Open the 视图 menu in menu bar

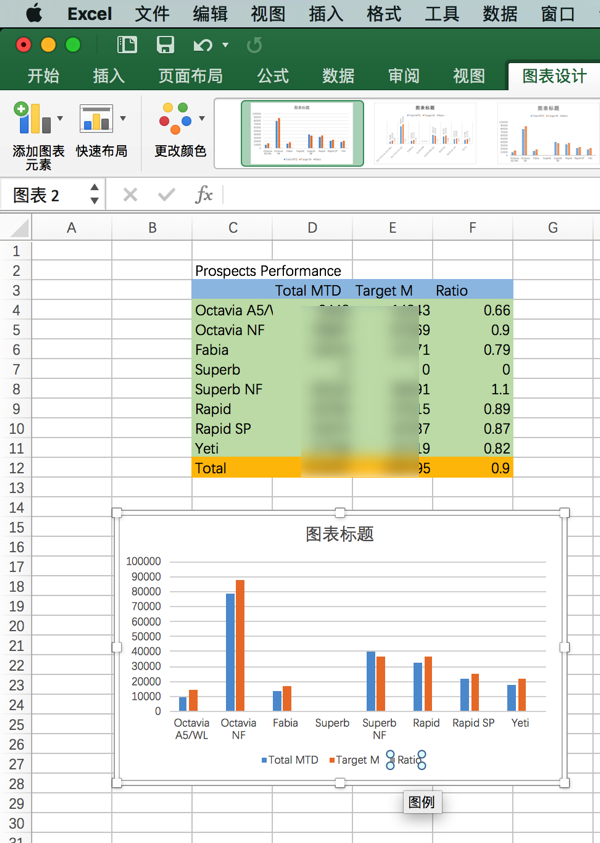click(268, 13)
